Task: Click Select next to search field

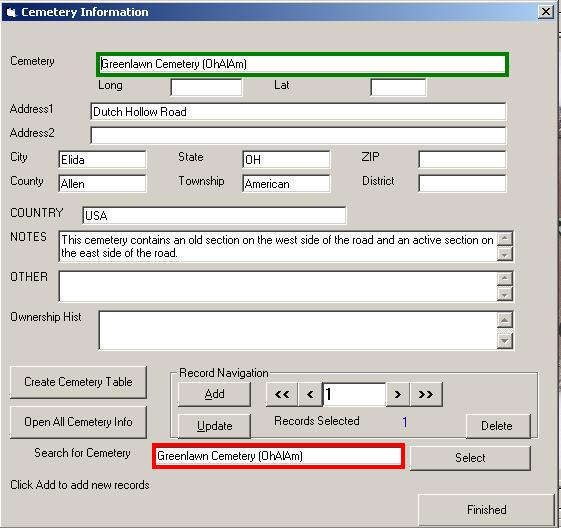Action: click(470, 458)
